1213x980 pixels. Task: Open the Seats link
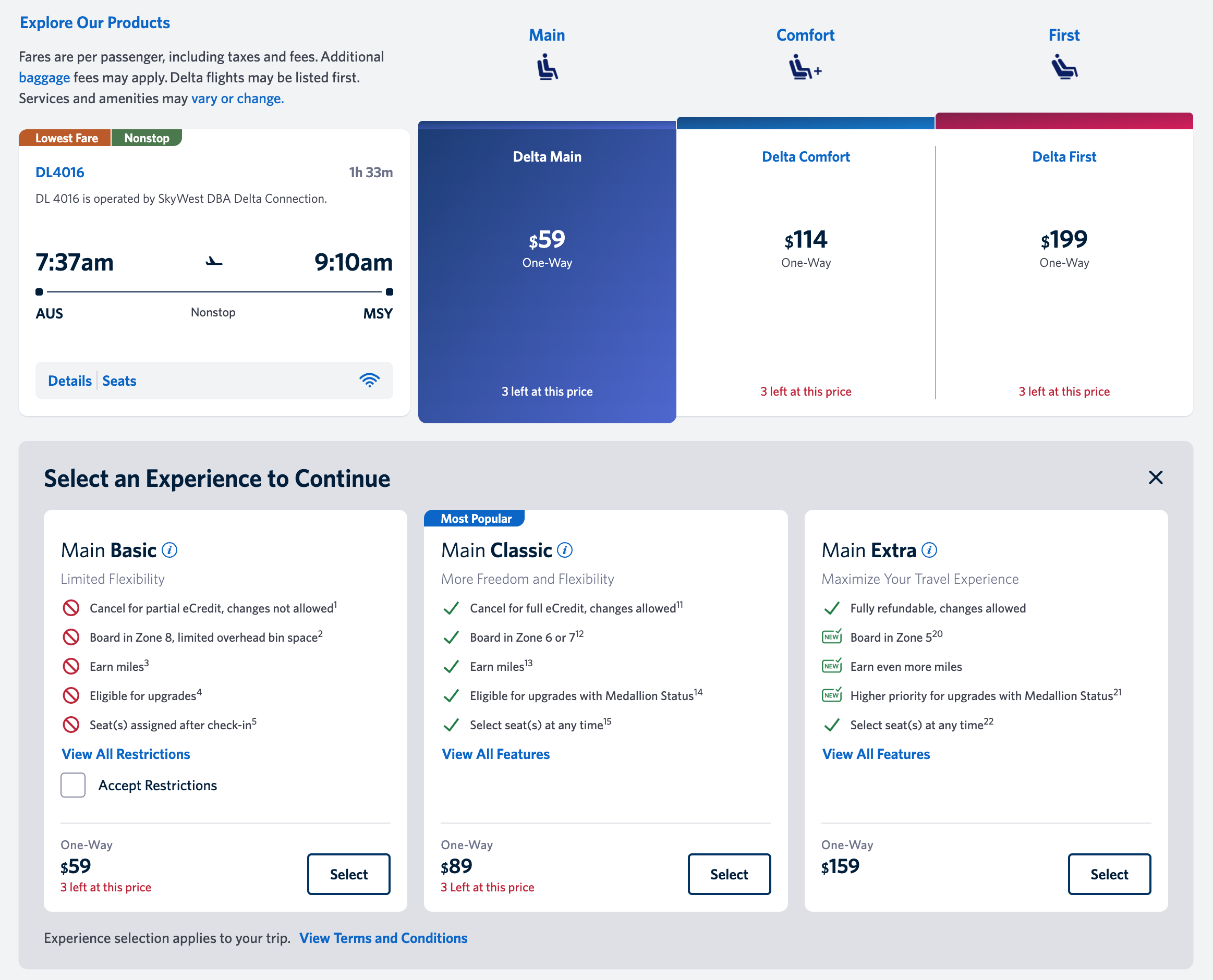(119, 381)
